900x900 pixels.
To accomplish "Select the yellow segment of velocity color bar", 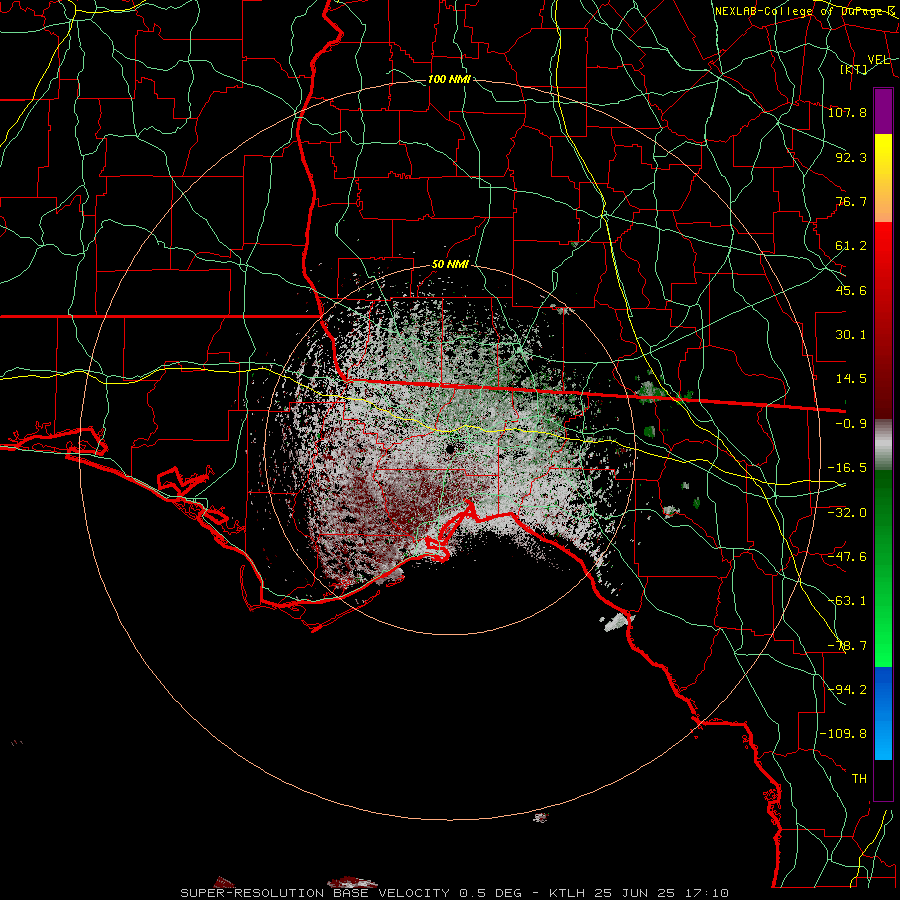I will point(883,178).
